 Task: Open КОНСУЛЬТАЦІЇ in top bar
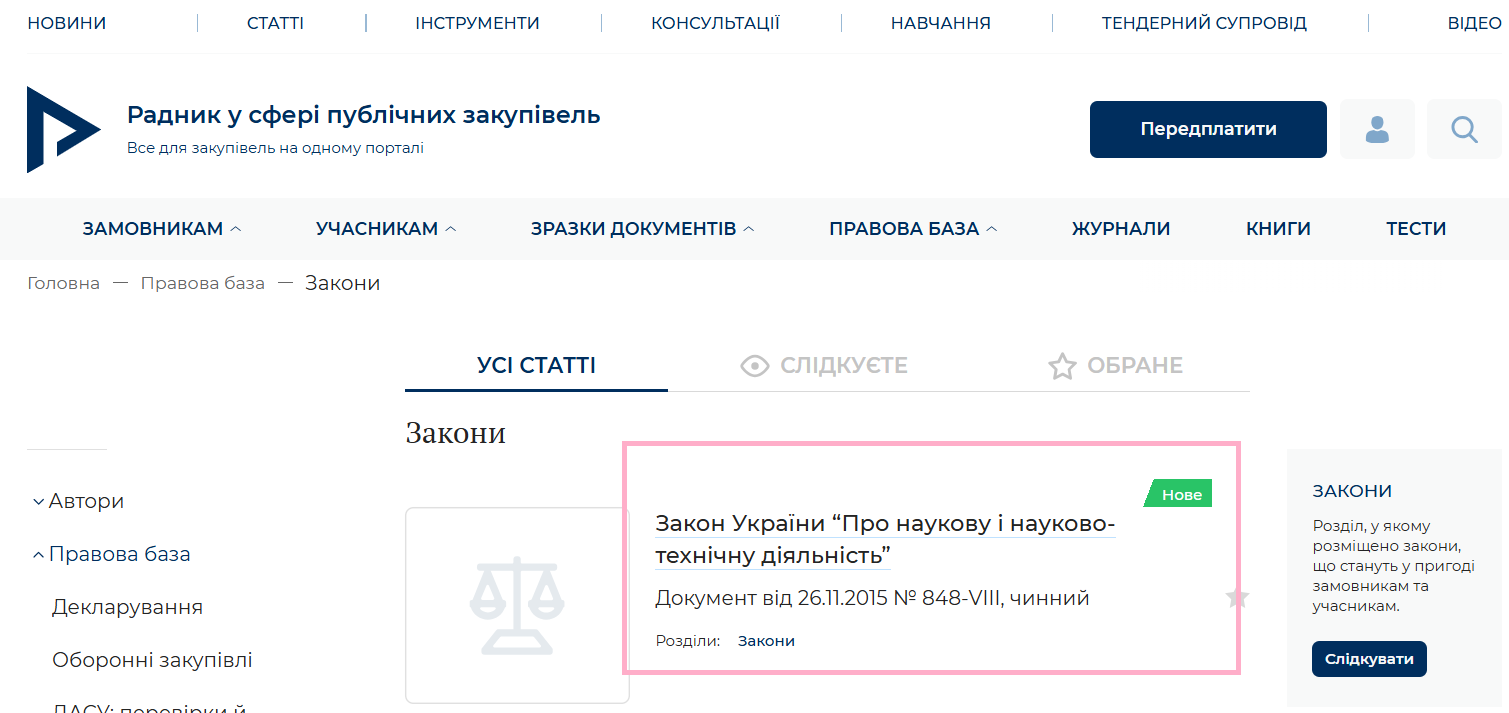coord(715,23)
